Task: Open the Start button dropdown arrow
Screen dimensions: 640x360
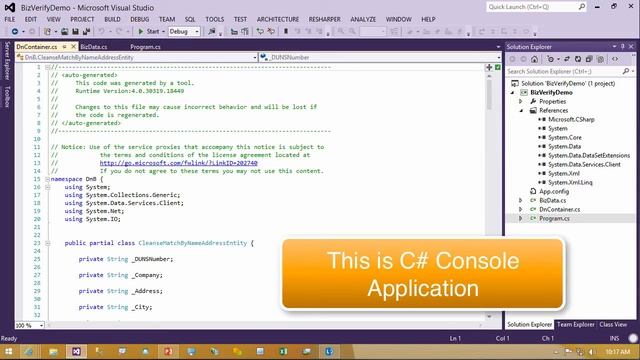Action: [163, 31]
